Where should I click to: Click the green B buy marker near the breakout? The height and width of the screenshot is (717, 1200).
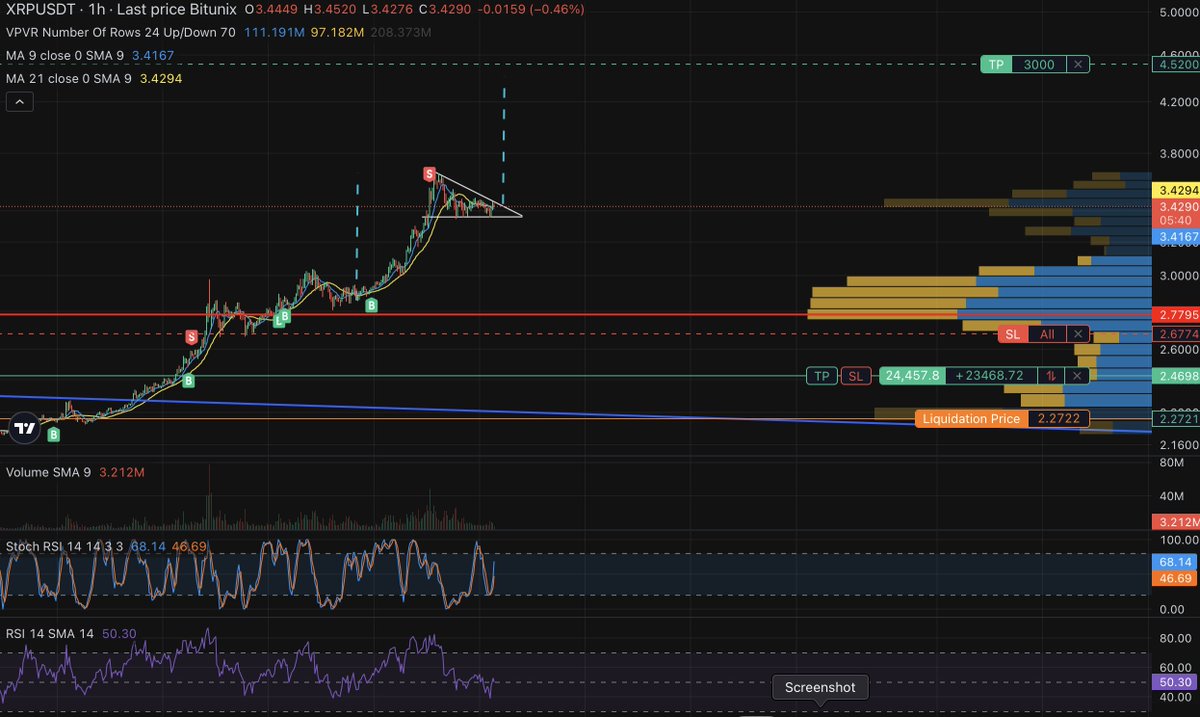pos(372,305)
